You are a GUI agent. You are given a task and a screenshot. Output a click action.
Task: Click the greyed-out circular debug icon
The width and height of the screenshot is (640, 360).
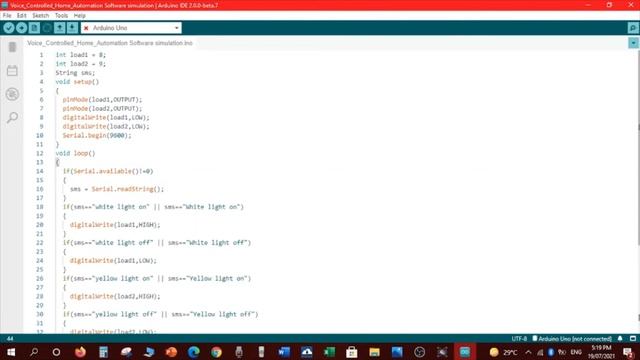click(x=47, y=28)
